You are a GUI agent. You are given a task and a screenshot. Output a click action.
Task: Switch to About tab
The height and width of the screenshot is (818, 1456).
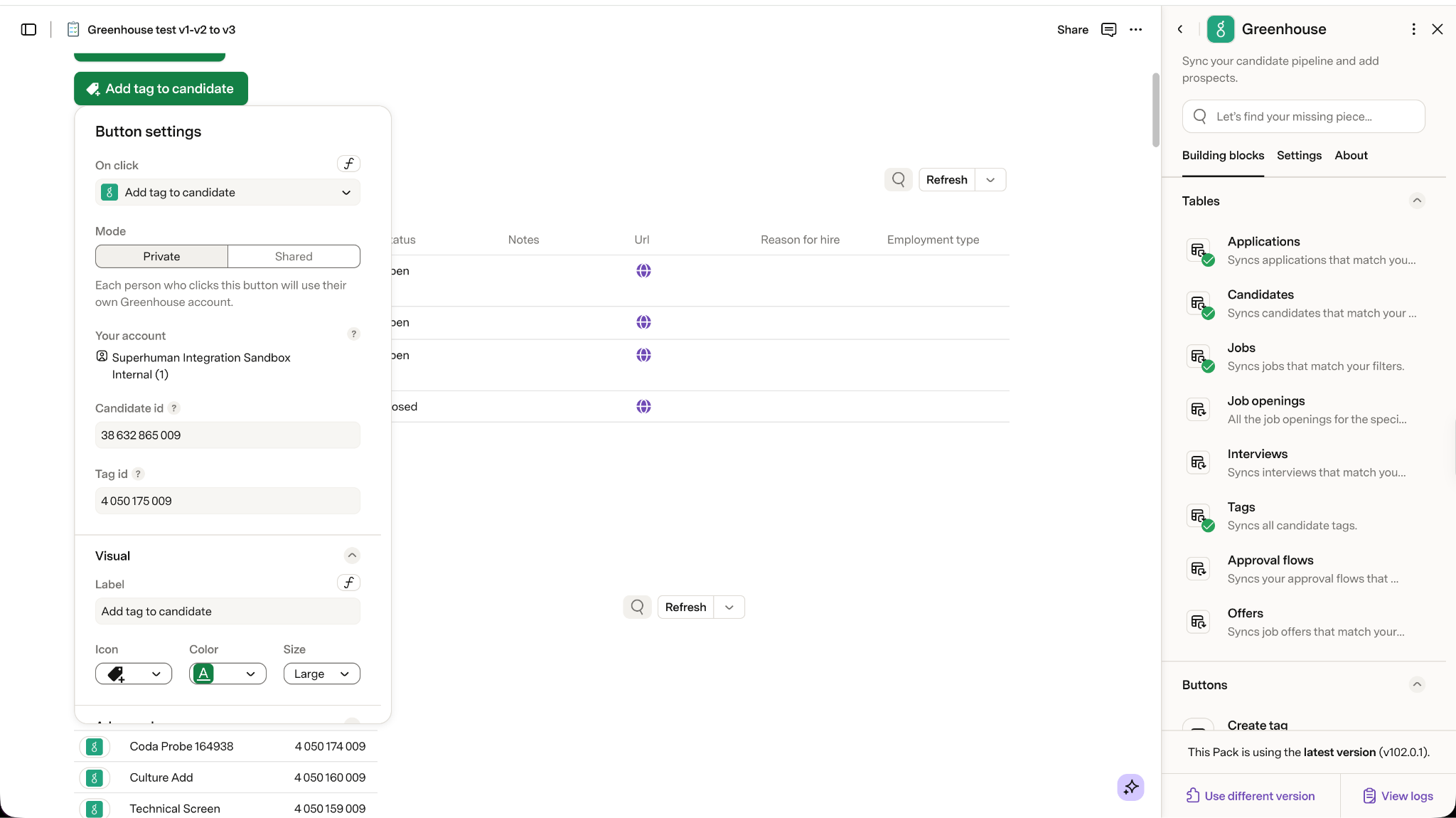1351,155
